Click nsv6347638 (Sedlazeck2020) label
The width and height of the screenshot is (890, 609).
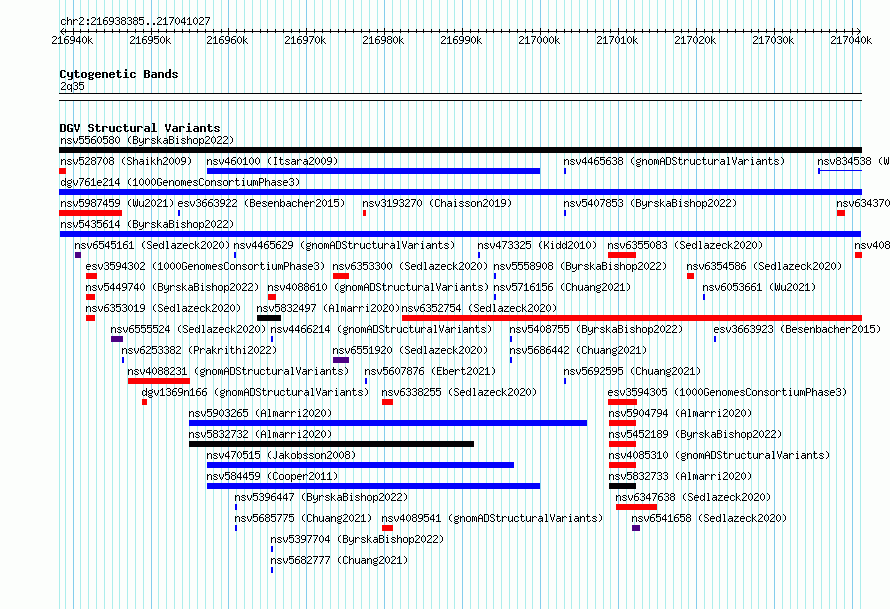[693, 497]
